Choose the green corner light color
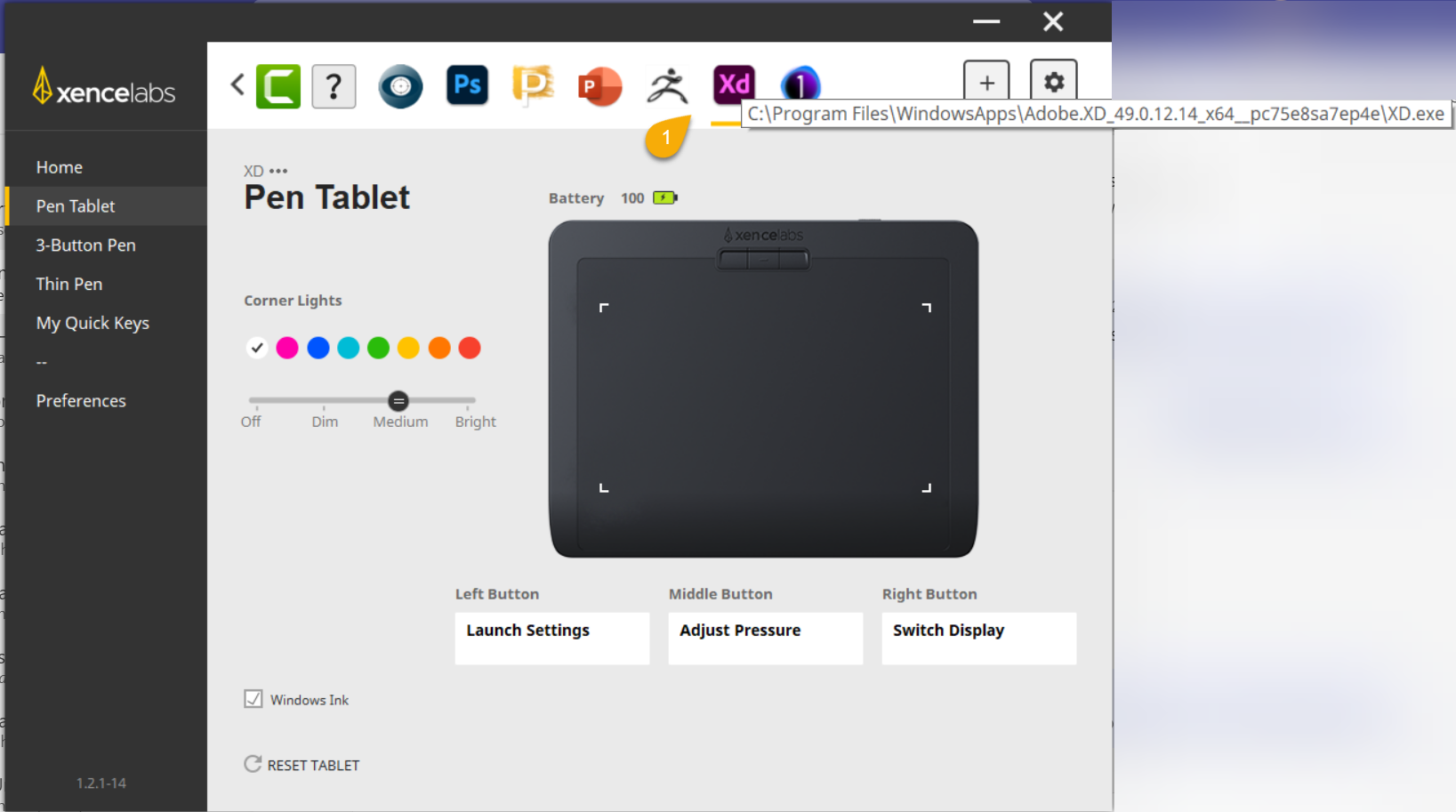 click(x=379, y=348)
